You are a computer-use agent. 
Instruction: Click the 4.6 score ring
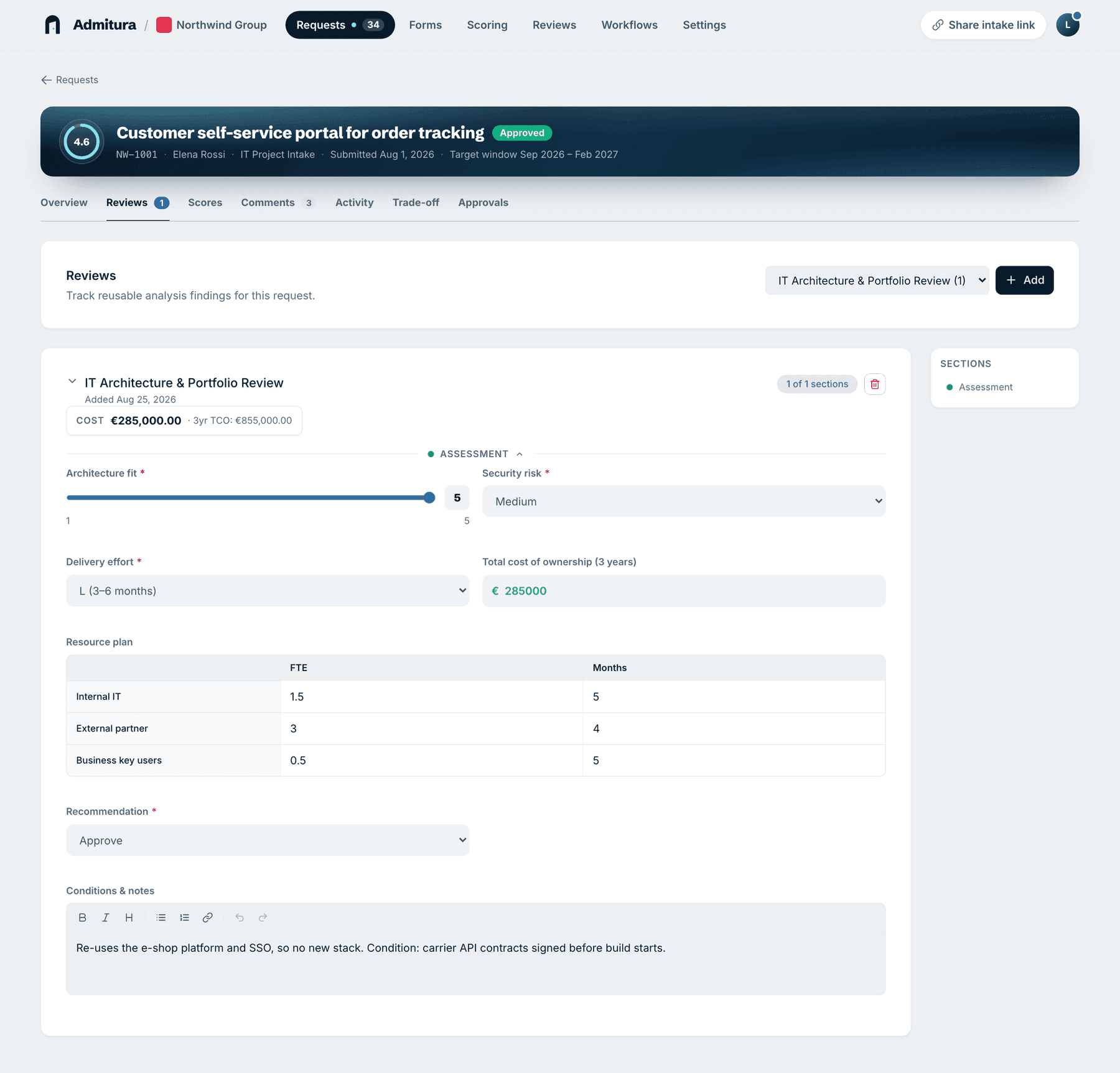(82, 142)
